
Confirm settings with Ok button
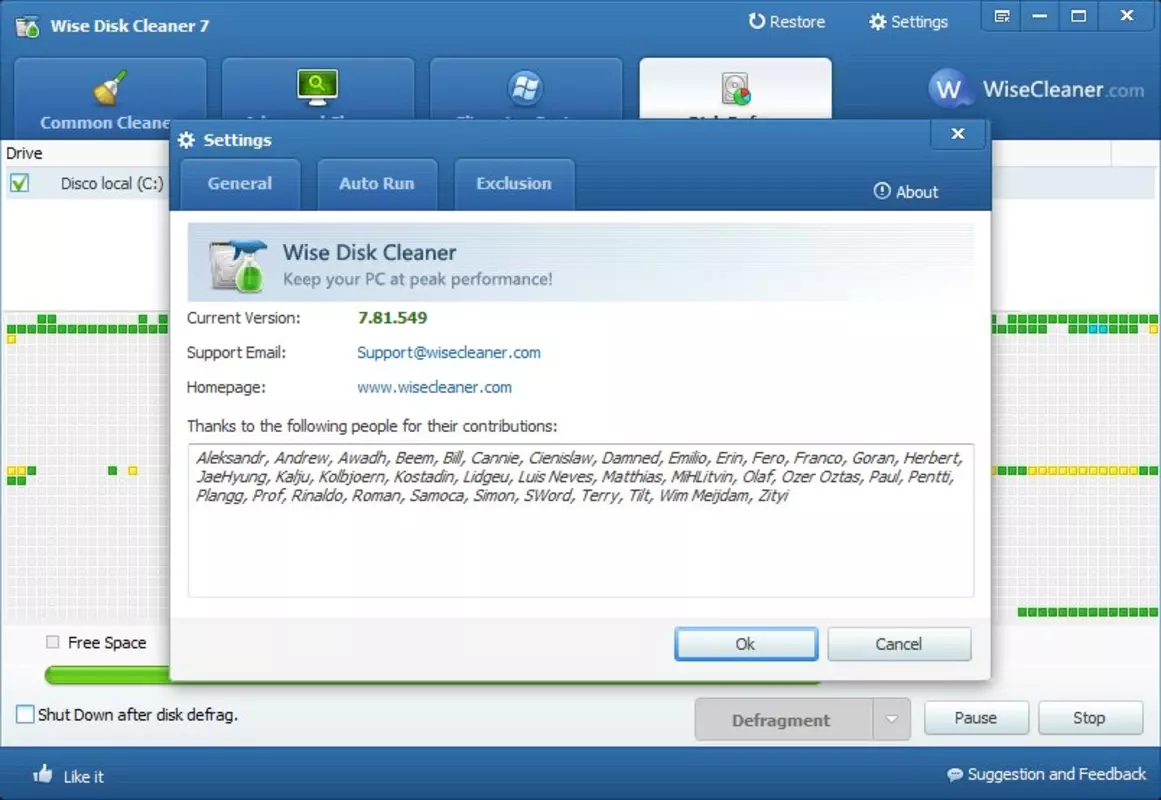click(x=746, y=644)
